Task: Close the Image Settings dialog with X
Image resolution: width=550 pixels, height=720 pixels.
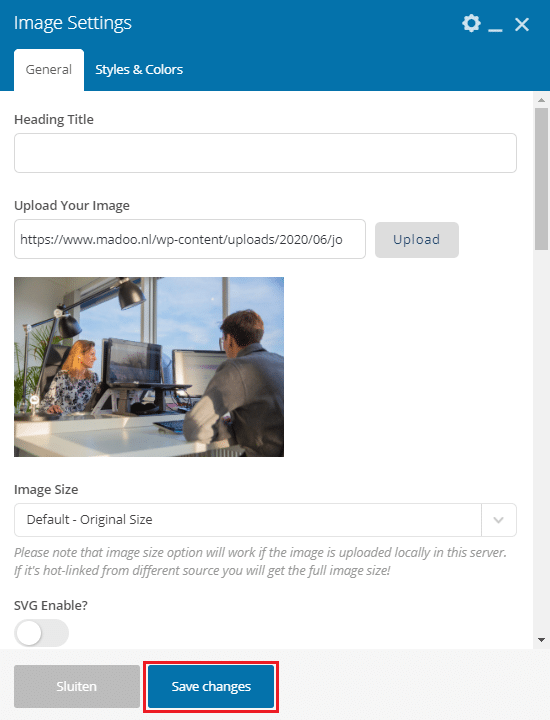Action: 522,24
